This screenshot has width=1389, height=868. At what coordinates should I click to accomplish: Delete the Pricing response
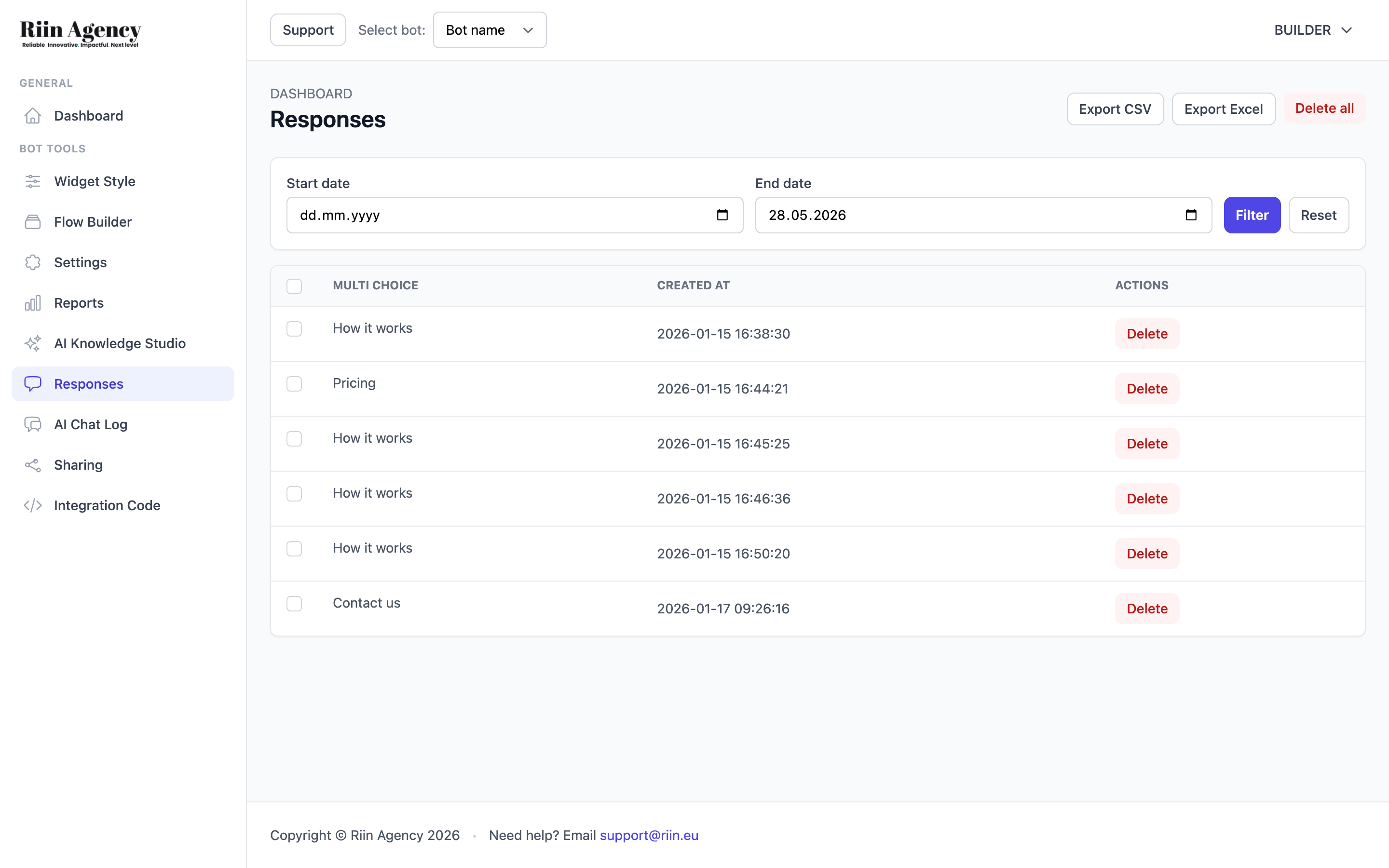1147,389
